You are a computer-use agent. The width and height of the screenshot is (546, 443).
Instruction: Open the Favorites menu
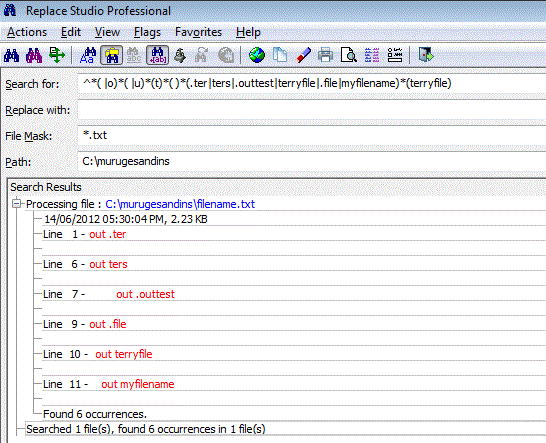(x=198, y=32)
